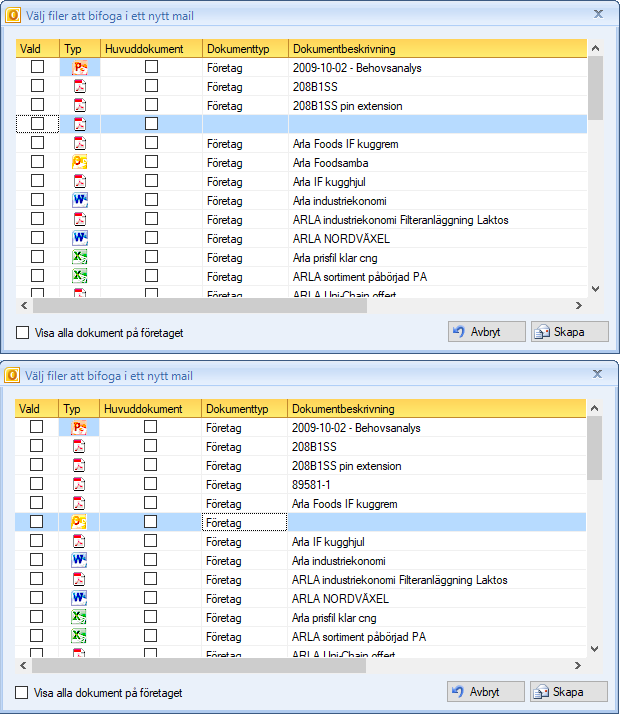Viewport: 631px width, 721px height.
Task: Click scroll-up arrow of bottom dialog list
Action: tap(595, 408)
